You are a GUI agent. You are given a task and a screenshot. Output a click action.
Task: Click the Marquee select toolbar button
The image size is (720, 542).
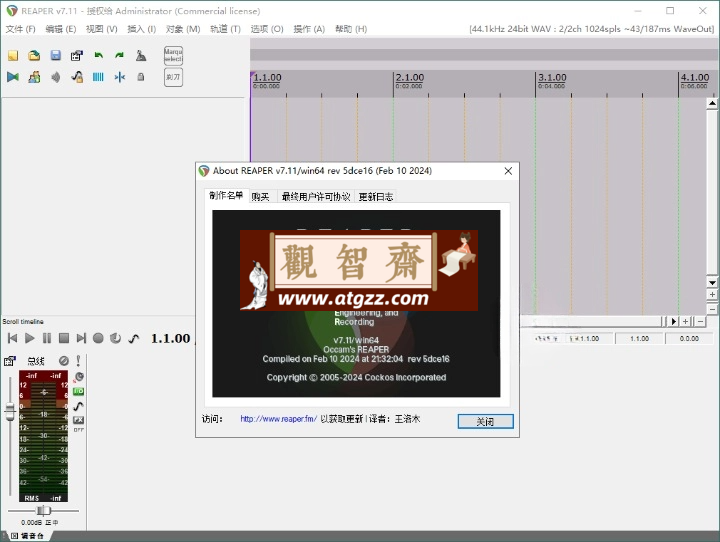173,55
